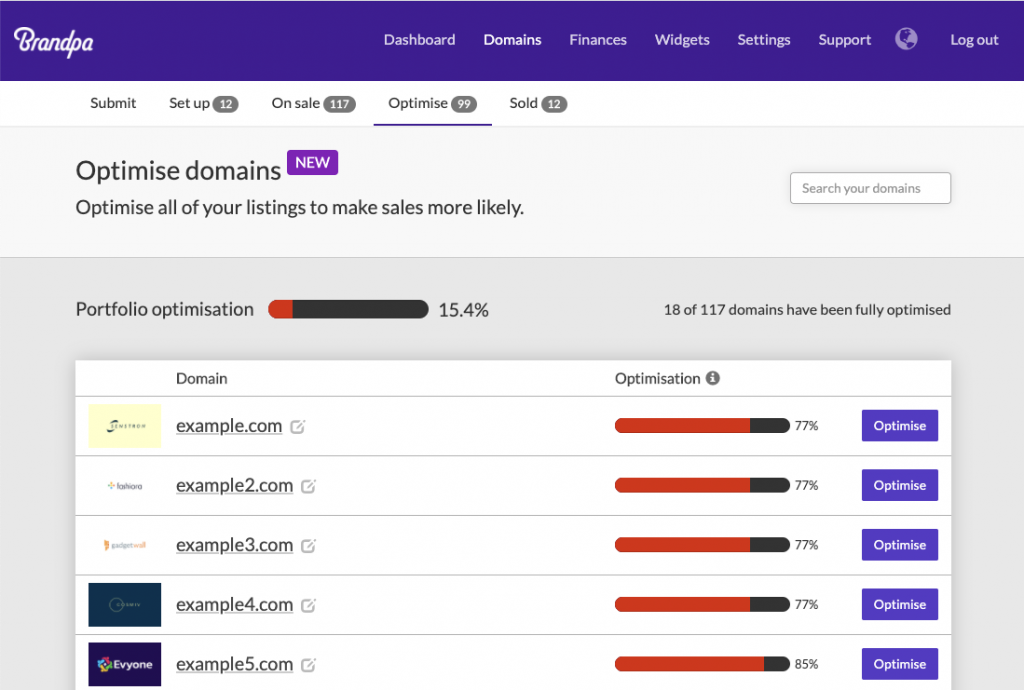Screen dimensions: 1024x690
Task: Click the Optimisation column info icon
Action: click(x=713, y=378)
